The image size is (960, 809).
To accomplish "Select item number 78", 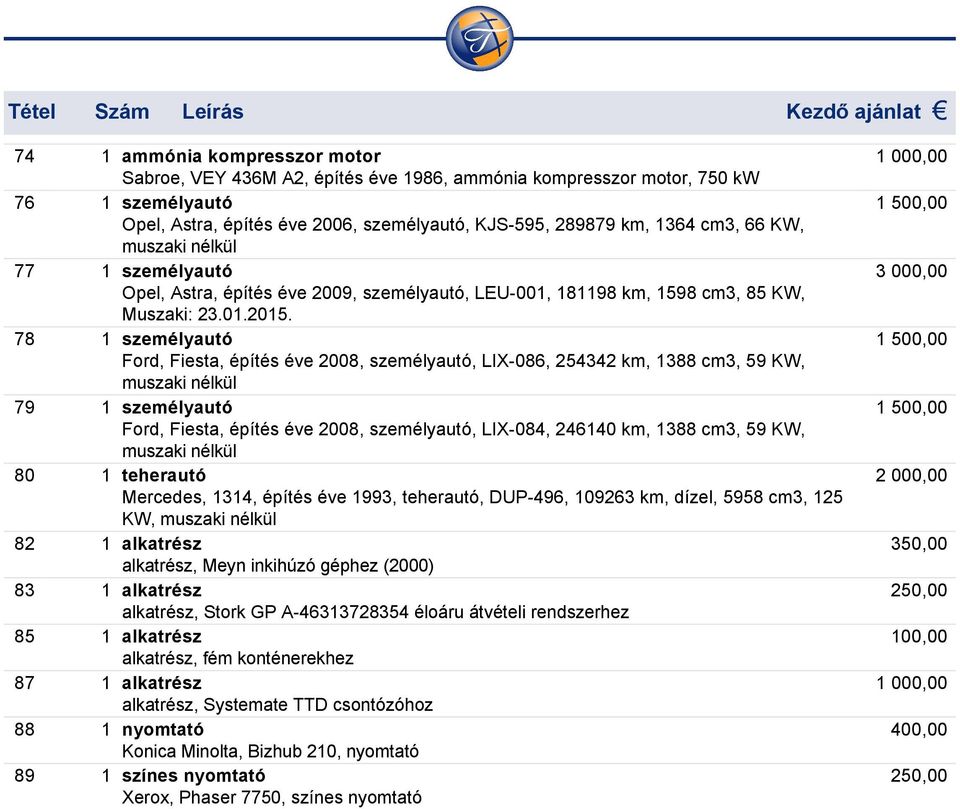I will [24, 339].
